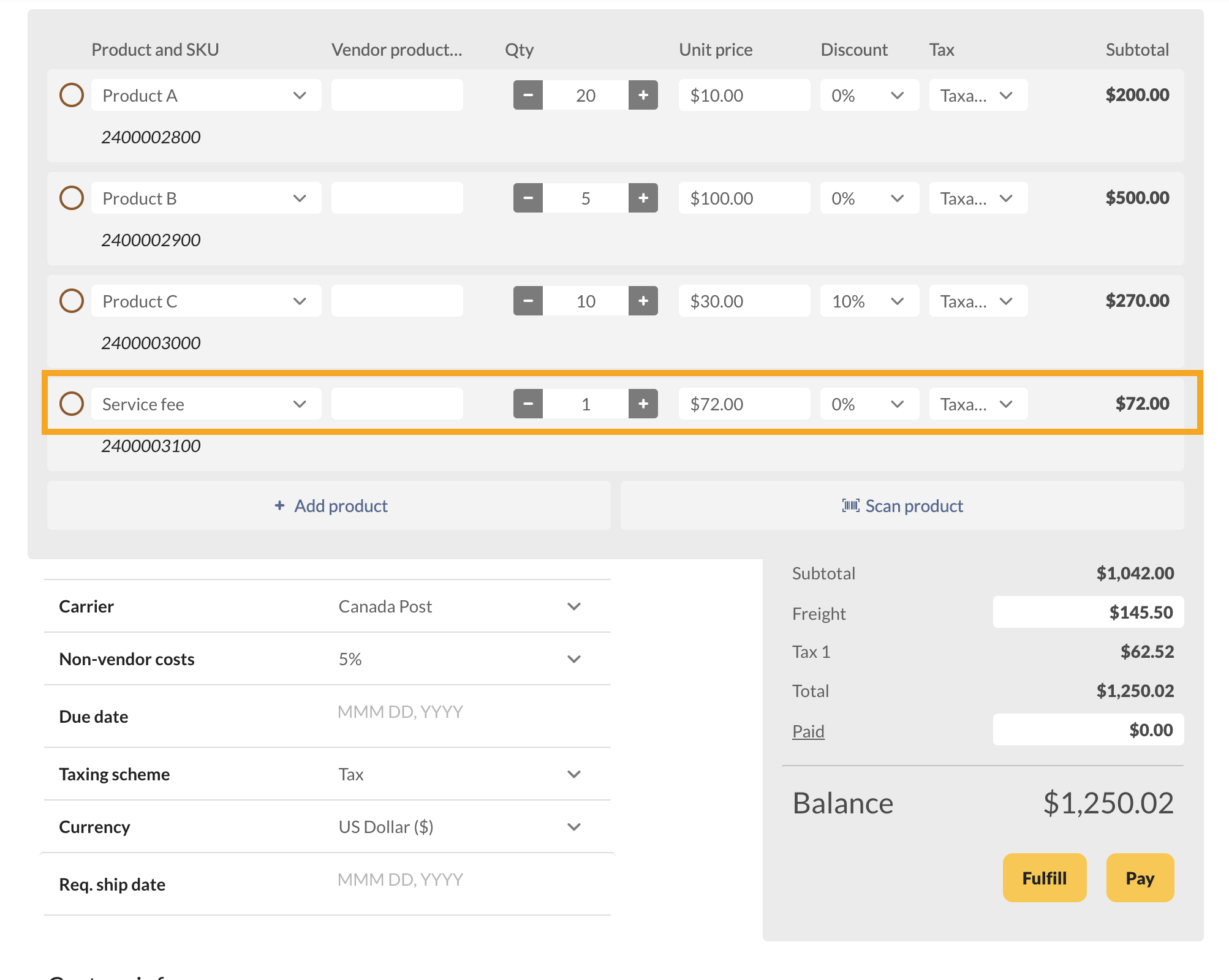The image size is (1229, 980).
Task: Select the Service fee row circle
Action: point(72,404)
